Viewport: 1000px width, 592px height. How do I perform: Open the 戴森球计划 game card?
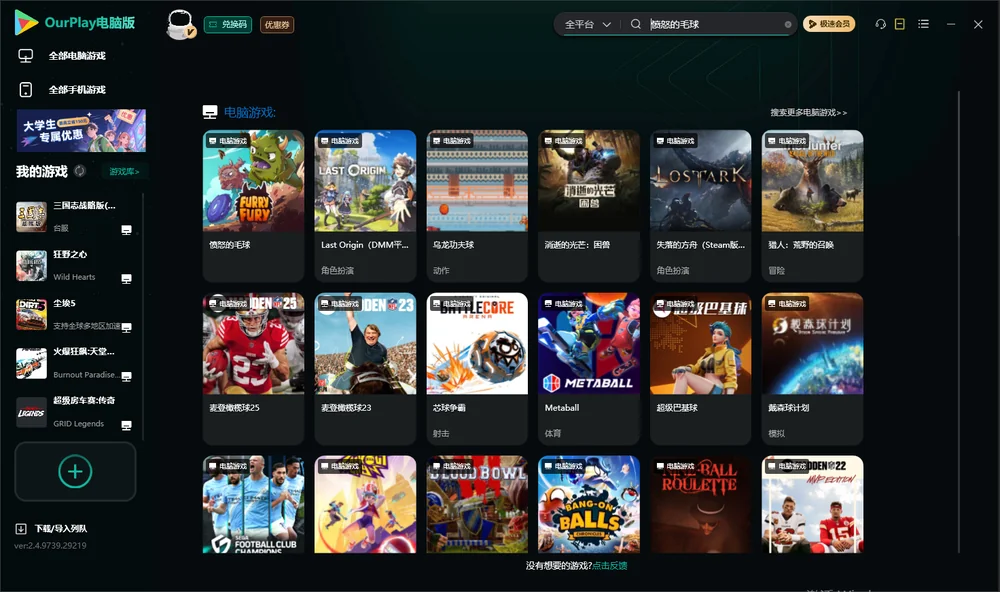point(812,368)
